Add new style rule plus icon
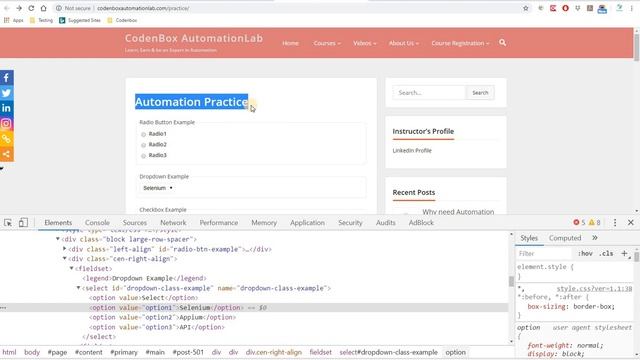This screenshot has width=640, height=360. pyautogui.click(x=624, y=253)
